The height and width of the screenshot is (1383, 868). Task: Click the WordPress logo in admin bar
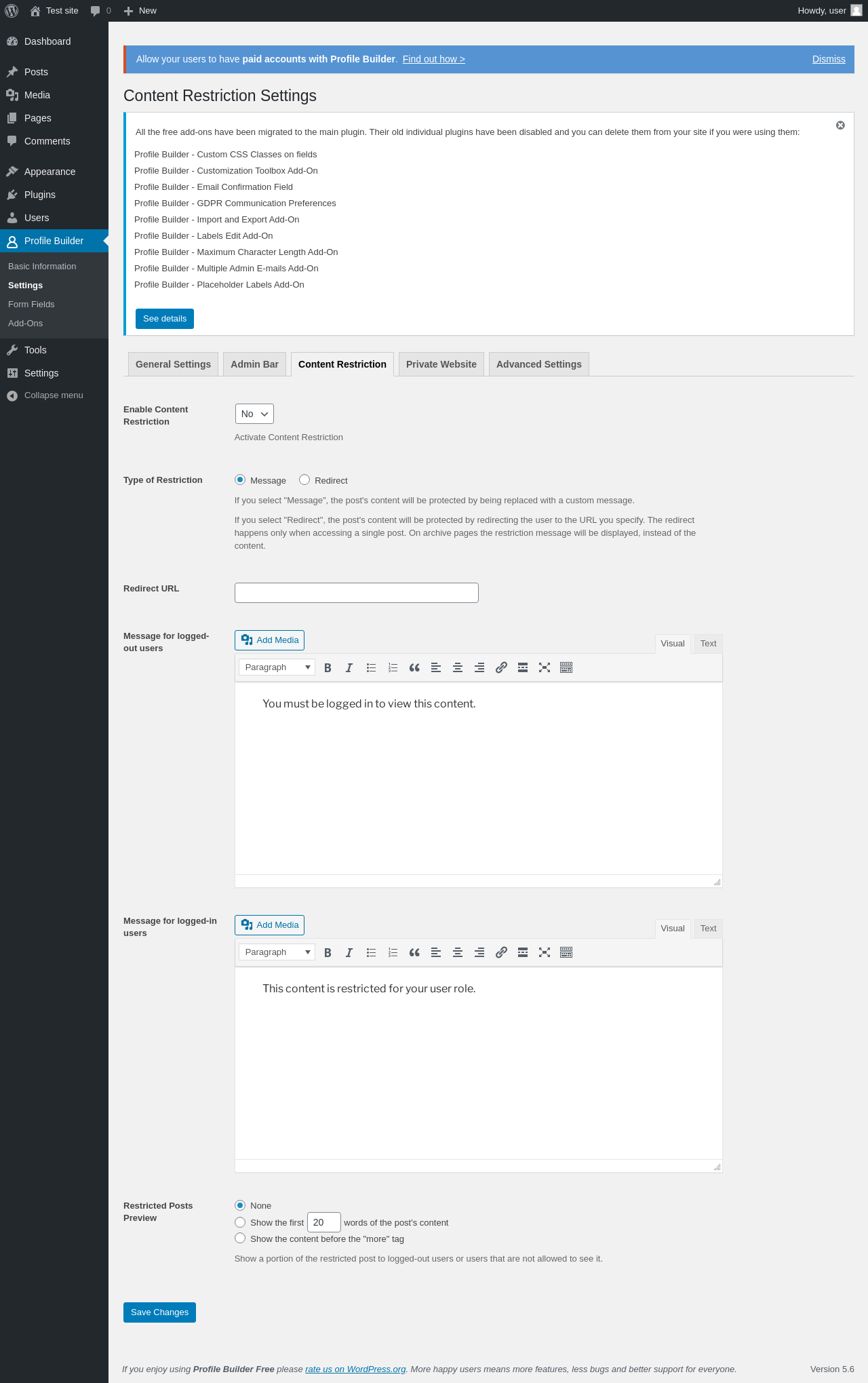click(12, 11)
